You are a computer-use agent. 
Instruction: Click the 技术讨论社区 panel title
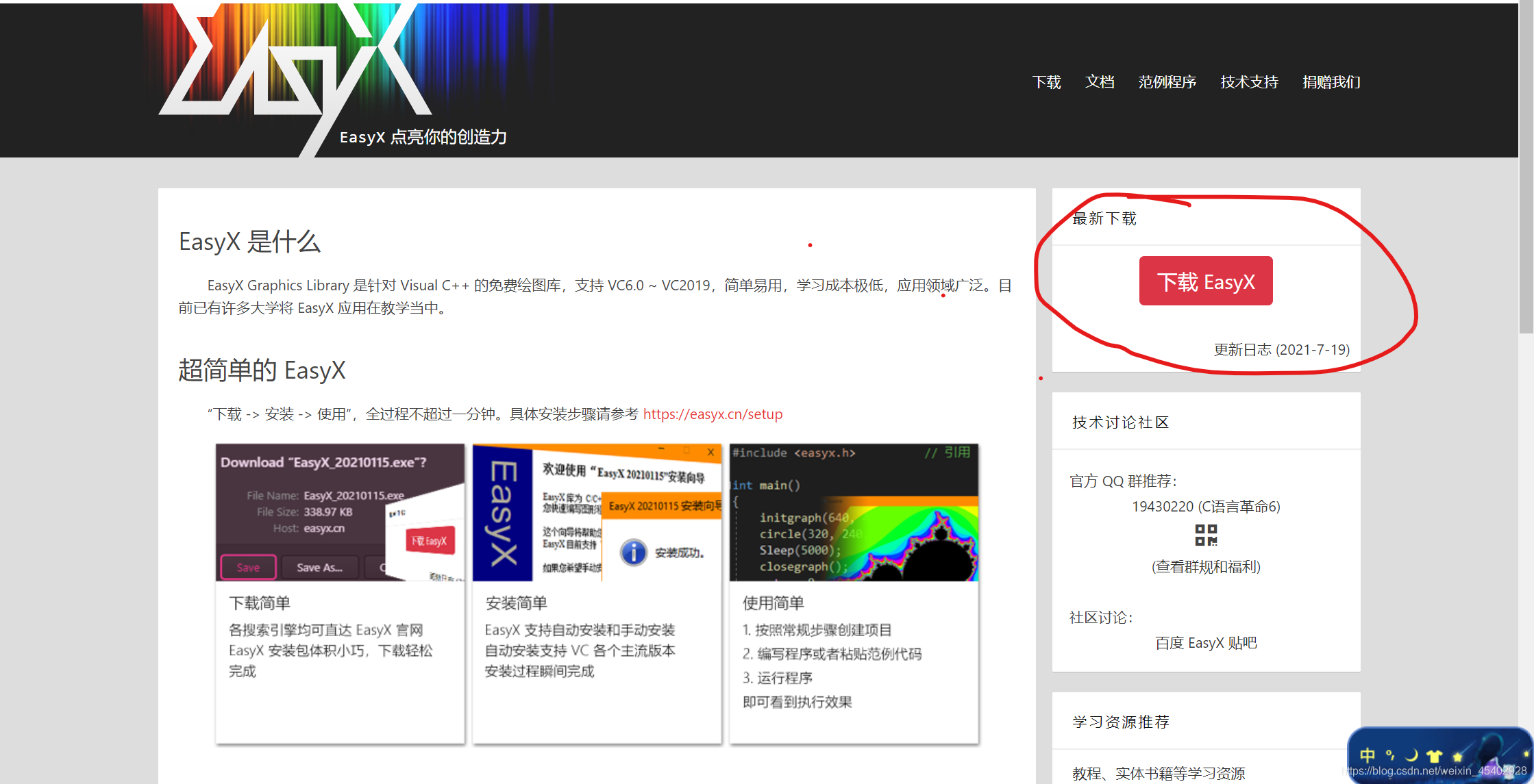tap(1120, 422)
